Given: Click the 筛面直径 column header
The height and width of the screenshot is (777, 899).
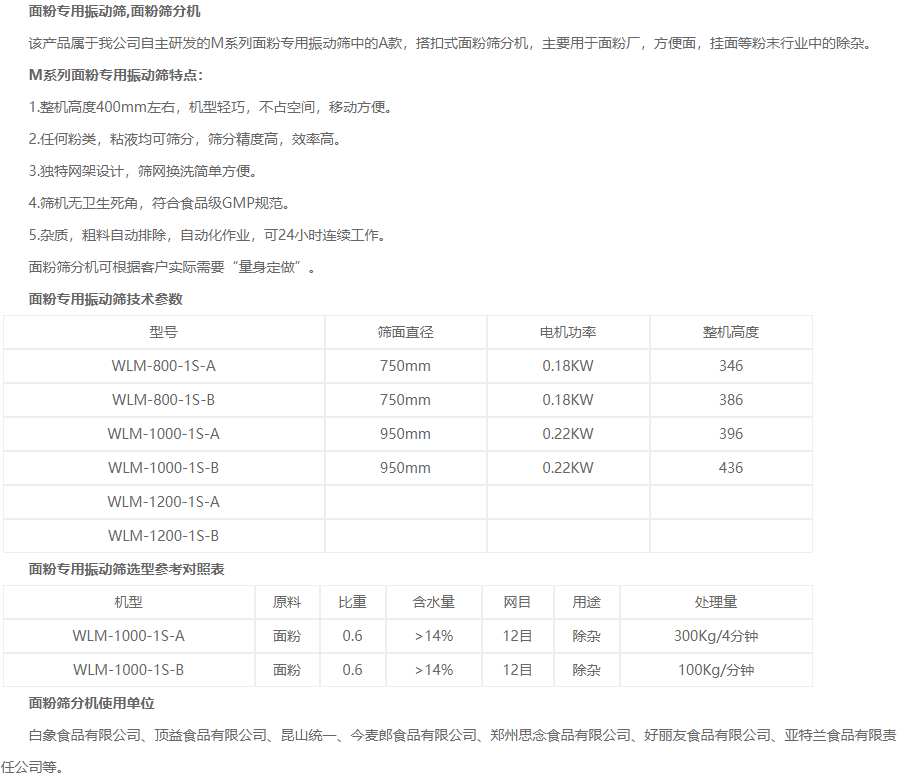Looking at the screenshot, I should coord(405,332).
